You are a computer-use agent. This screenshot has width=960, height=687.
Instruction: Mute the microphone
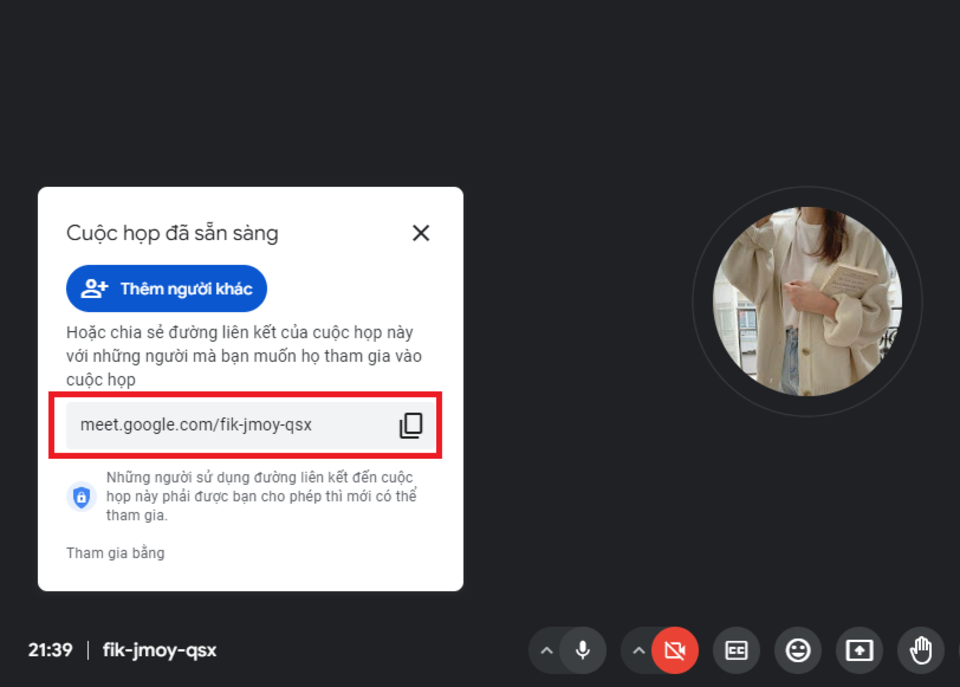tap(583, 651)
